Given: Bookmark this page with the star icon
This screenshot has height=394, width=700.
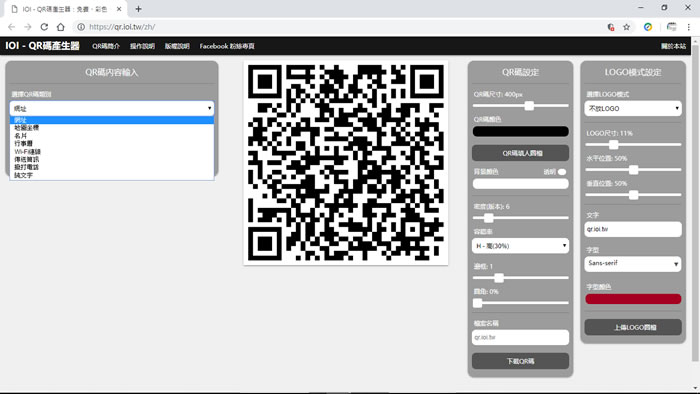Looking at the screenshot, I should tap(626, 27).
